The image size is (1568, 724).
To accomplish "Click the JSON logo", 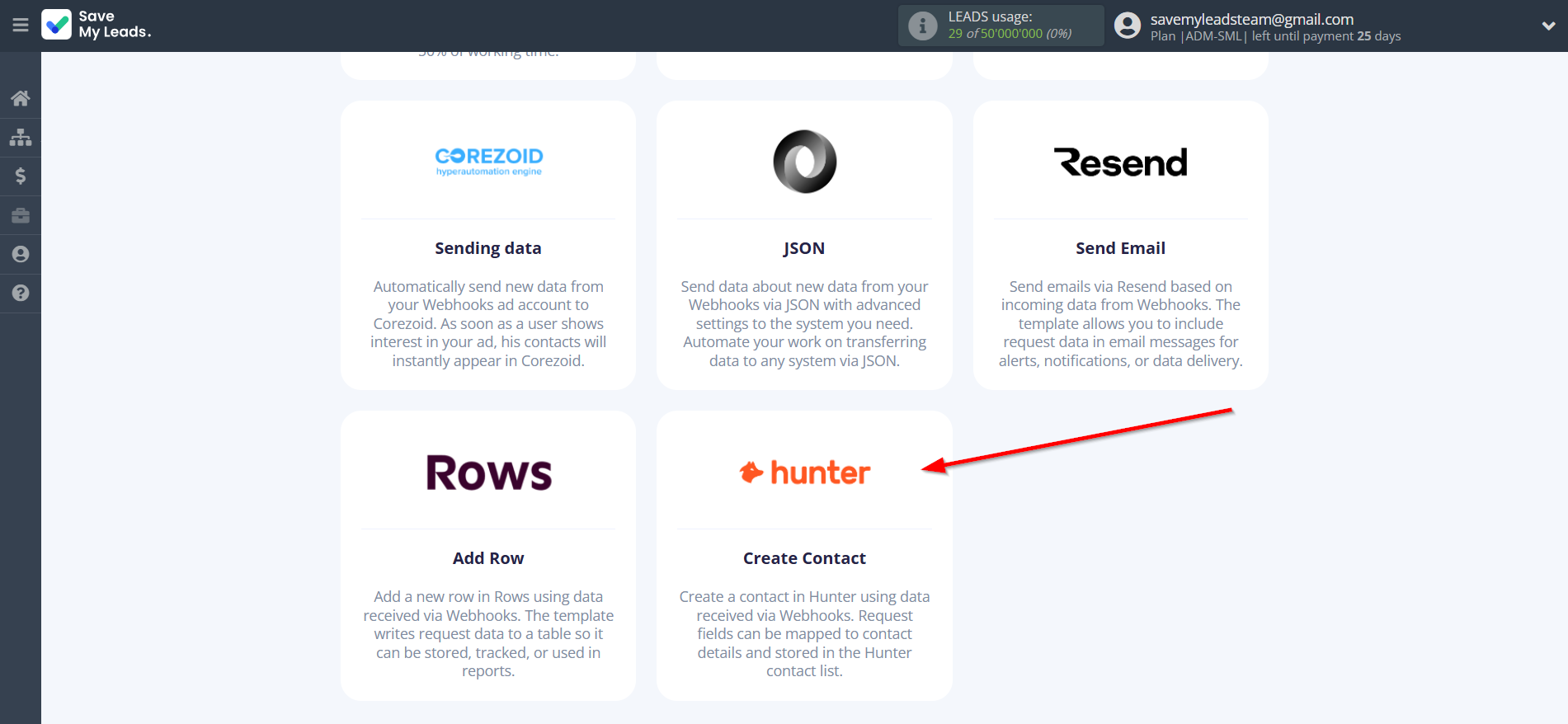I will [x=804, y=162].
